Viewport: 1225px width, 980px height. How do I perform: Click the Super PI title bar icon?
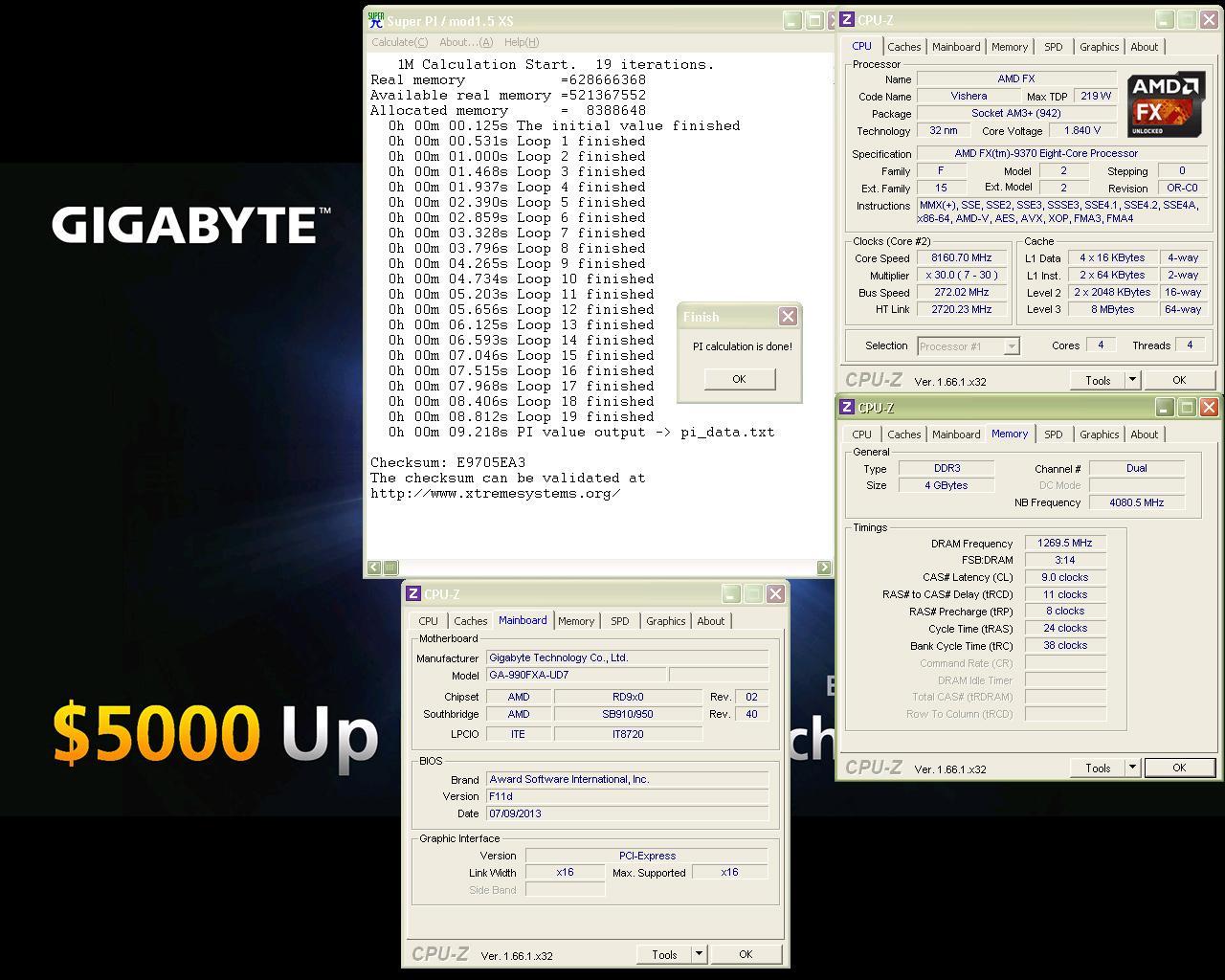pyautogui.click(x=376, y=20)
